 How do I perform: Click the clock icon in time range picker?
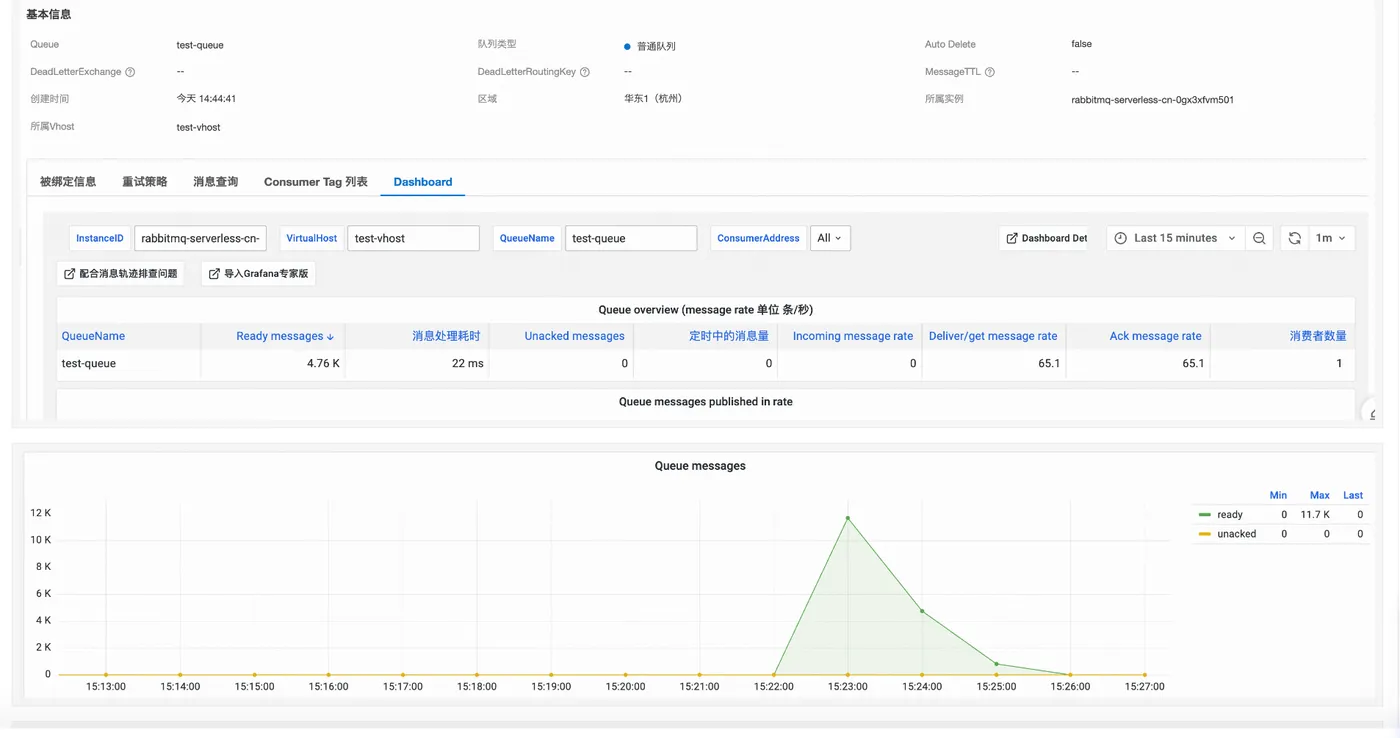pyautogui.click(x=1121, y=238)
